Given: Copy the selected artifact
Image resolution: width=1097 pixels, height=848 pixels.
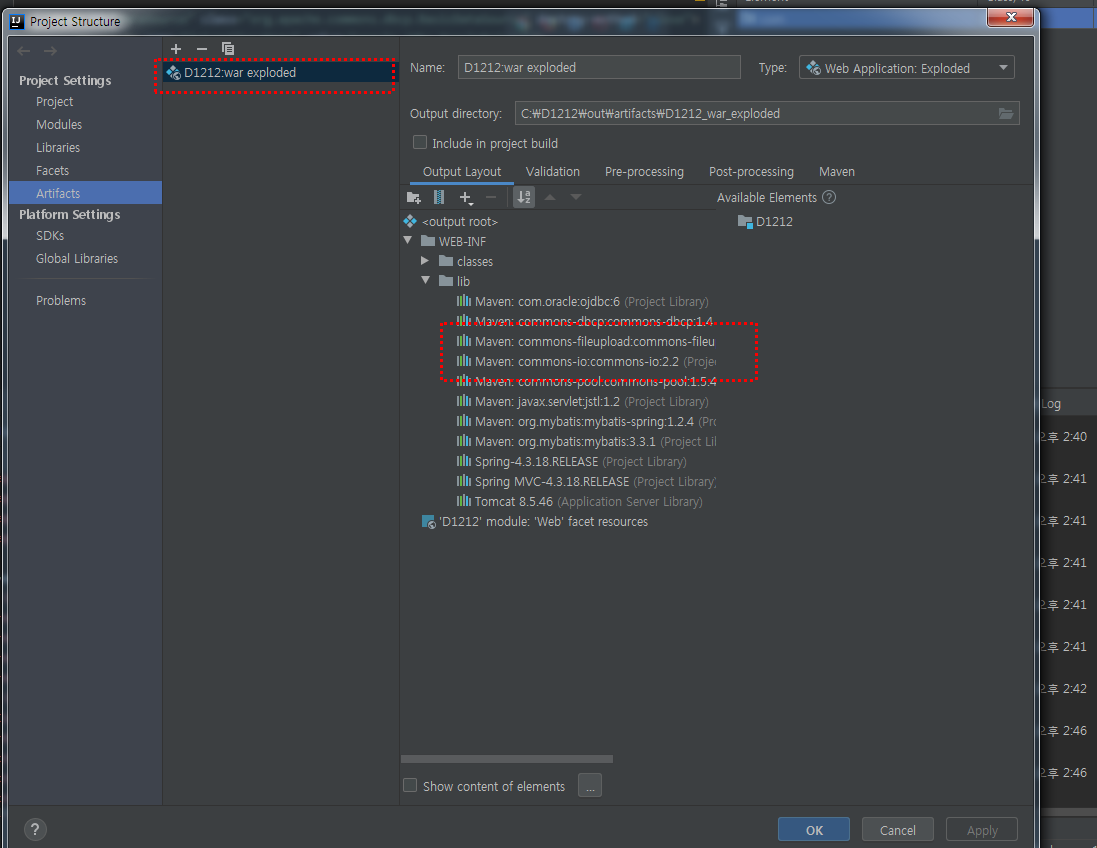Looking at the screenshot, I should [227, 48].
